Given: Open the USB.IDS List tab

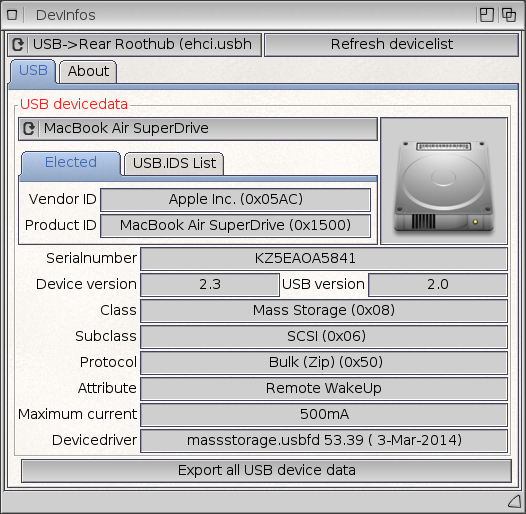Looking at the screenshot, I should pyautogui.click(x=174, y=163).
